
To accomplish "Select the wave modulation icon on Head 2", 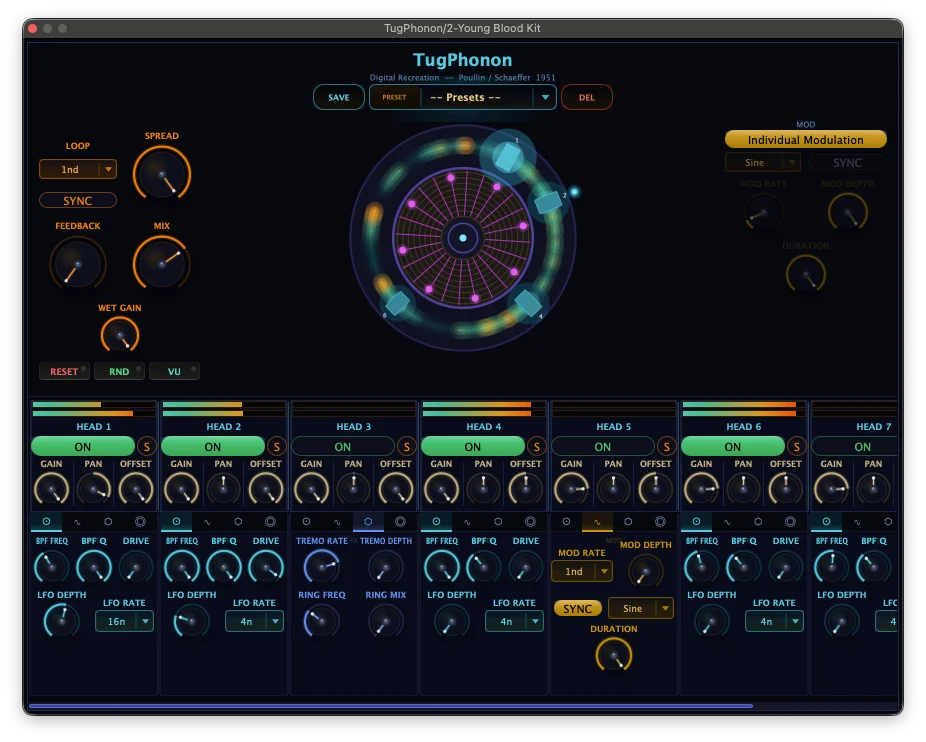I will coord(207,521).
